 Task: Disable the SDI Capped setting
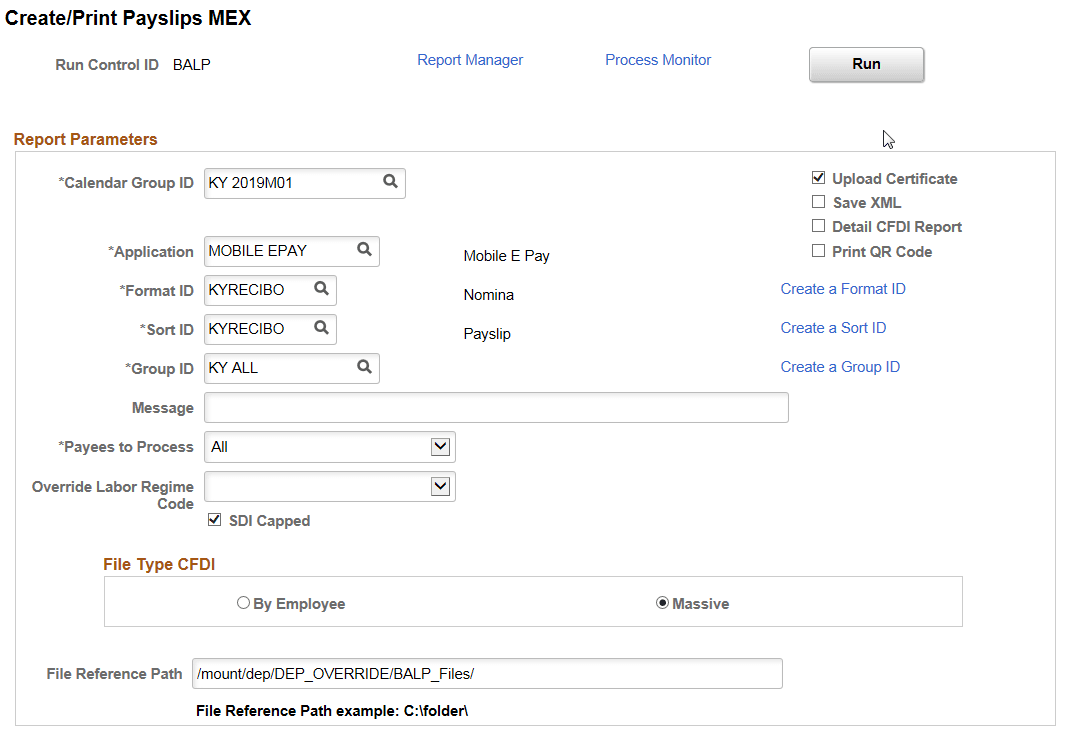pos(214,520)
